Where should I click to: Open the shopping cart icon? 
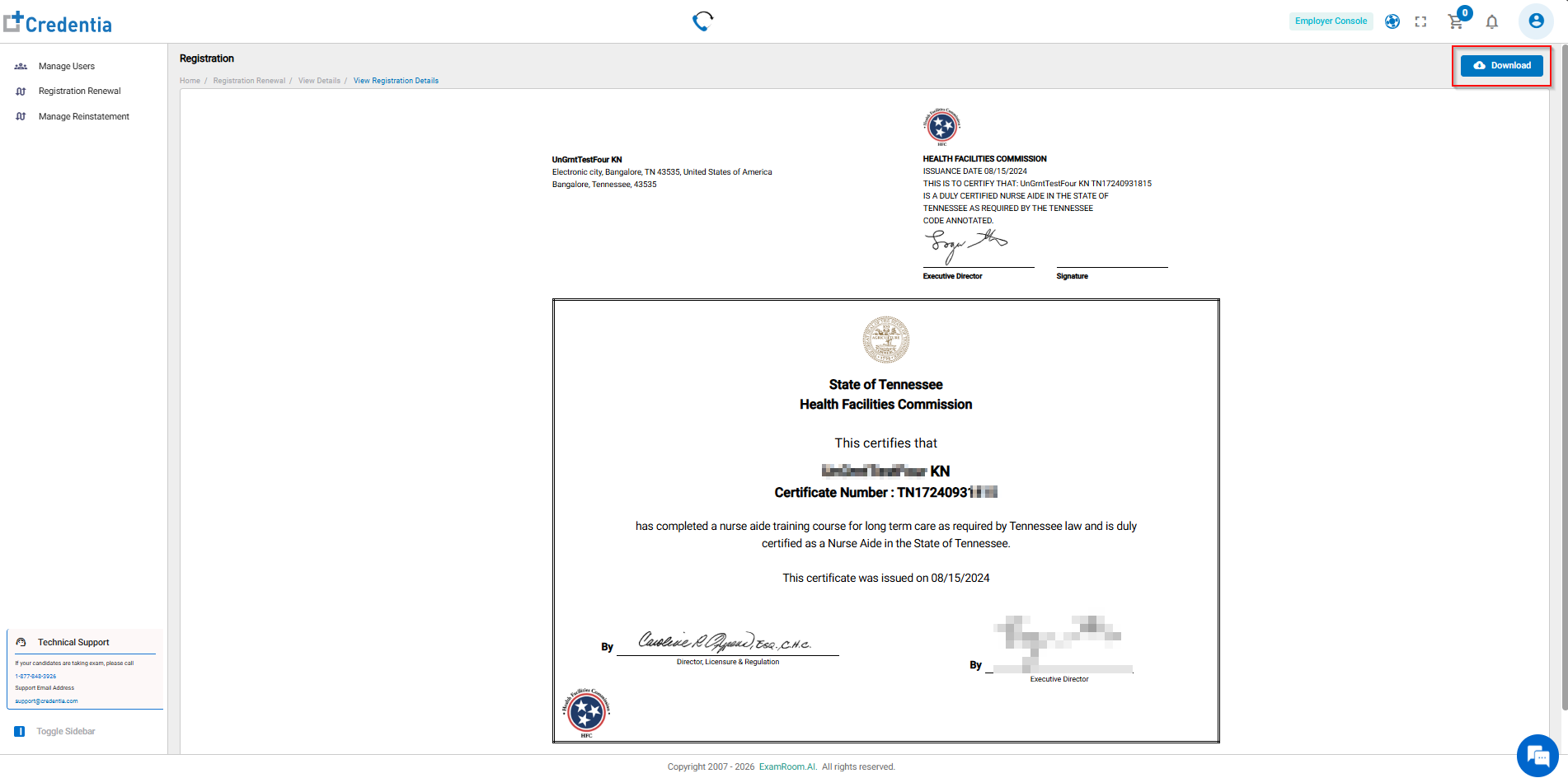tap(1457, 21)
